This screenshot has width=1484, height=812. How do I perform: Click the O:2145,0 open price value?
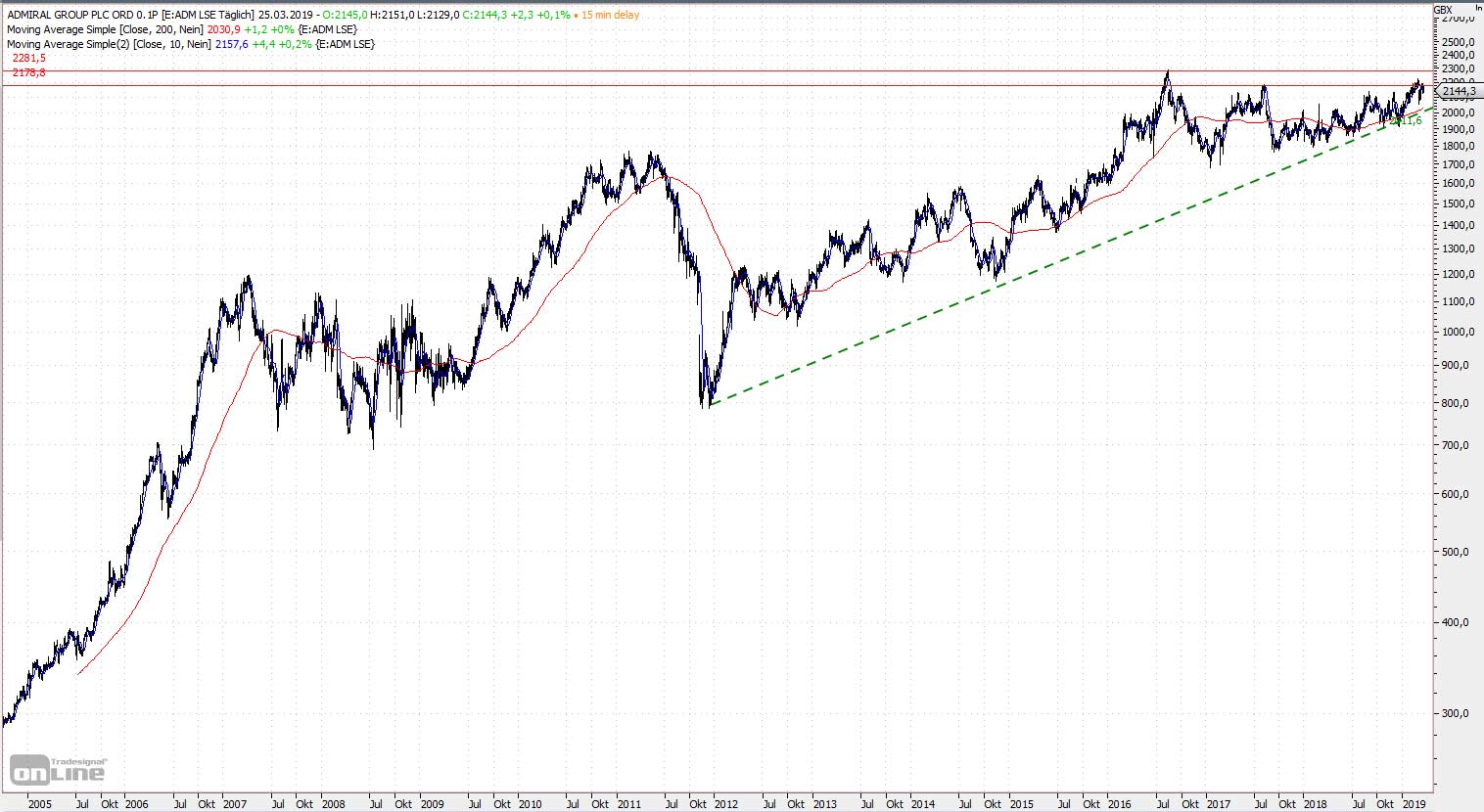point(345,15)
